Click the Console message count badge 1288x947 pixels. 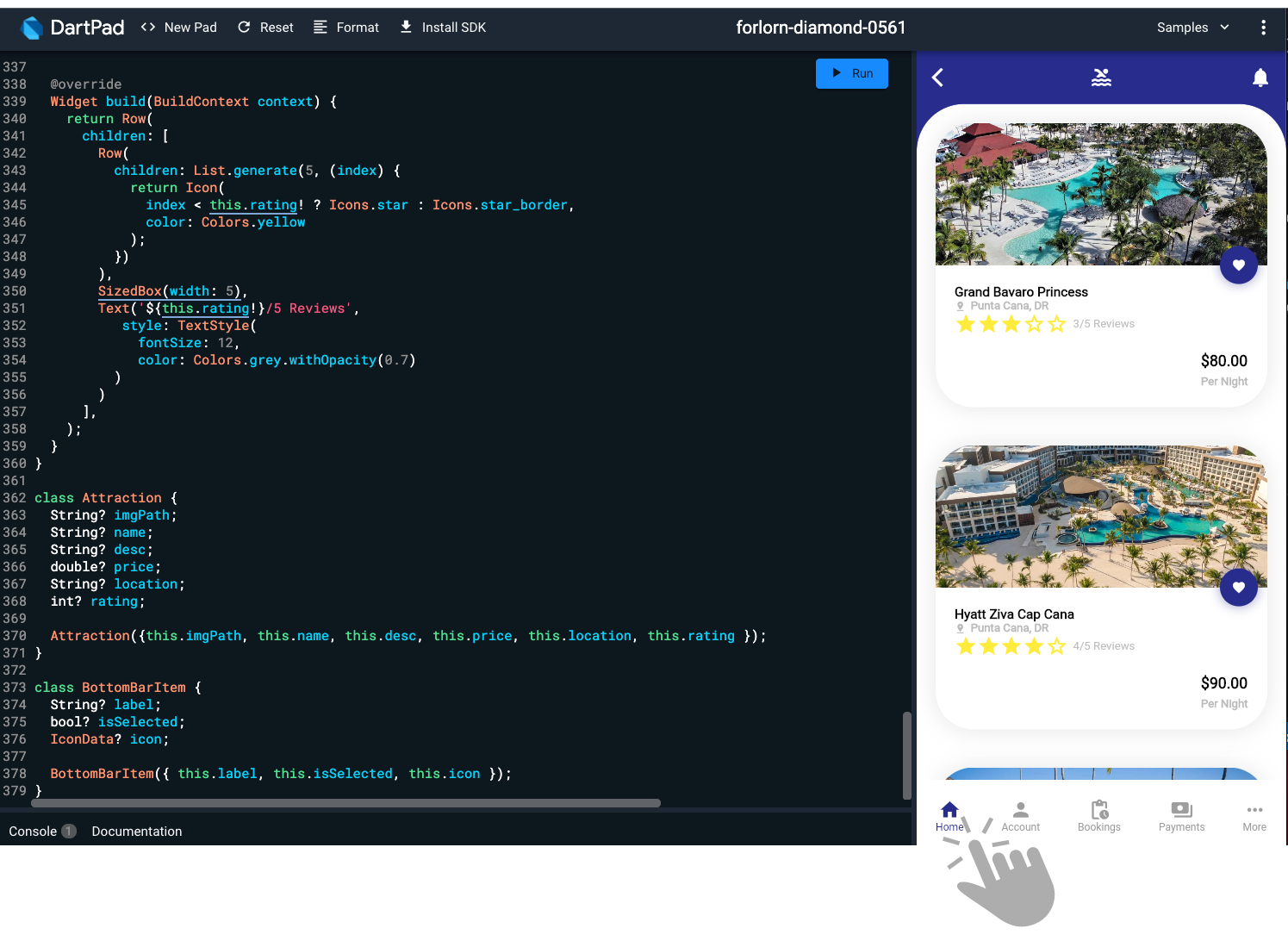click(69, 832)
